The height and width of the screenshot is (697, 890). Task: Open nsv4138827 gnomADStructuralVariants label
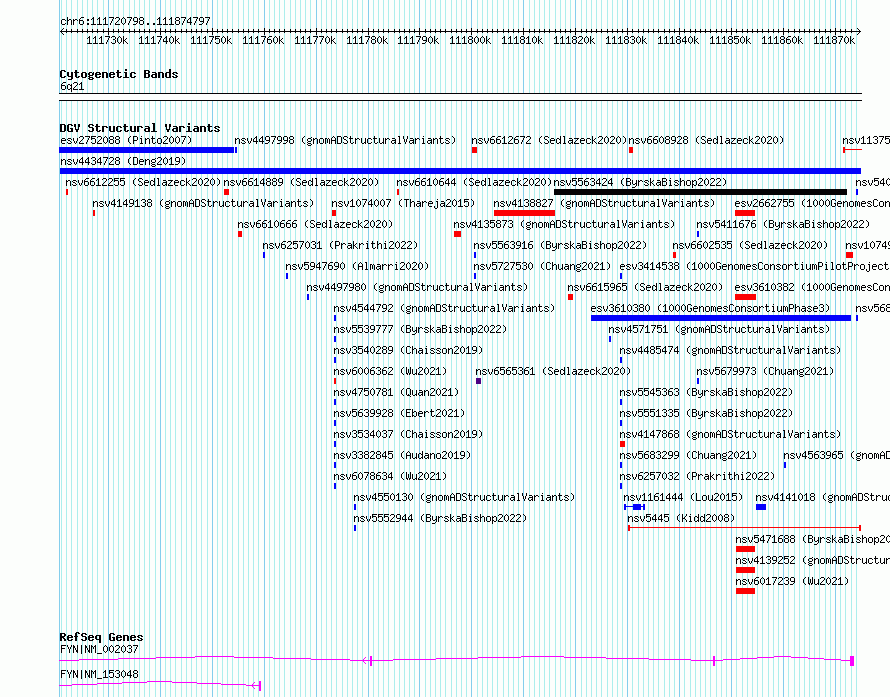(604, 203)
